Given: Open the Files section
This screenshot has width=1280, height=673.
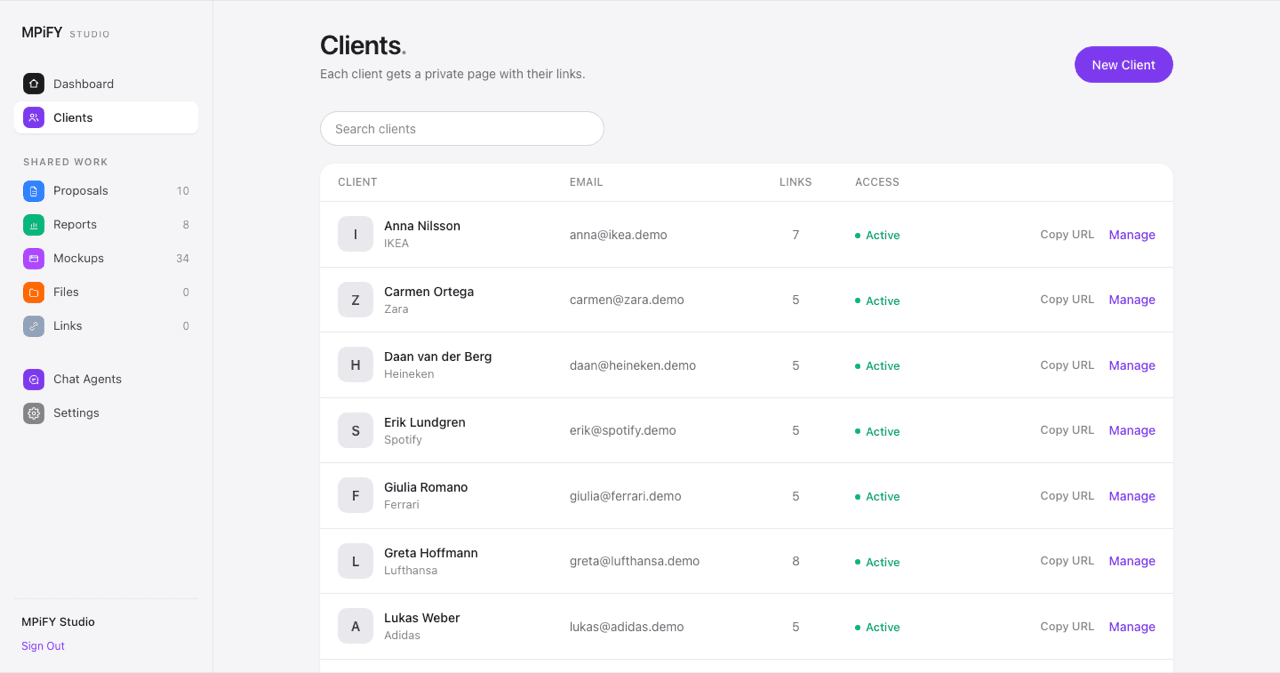Looking at the screenshot, I should 106,293.
